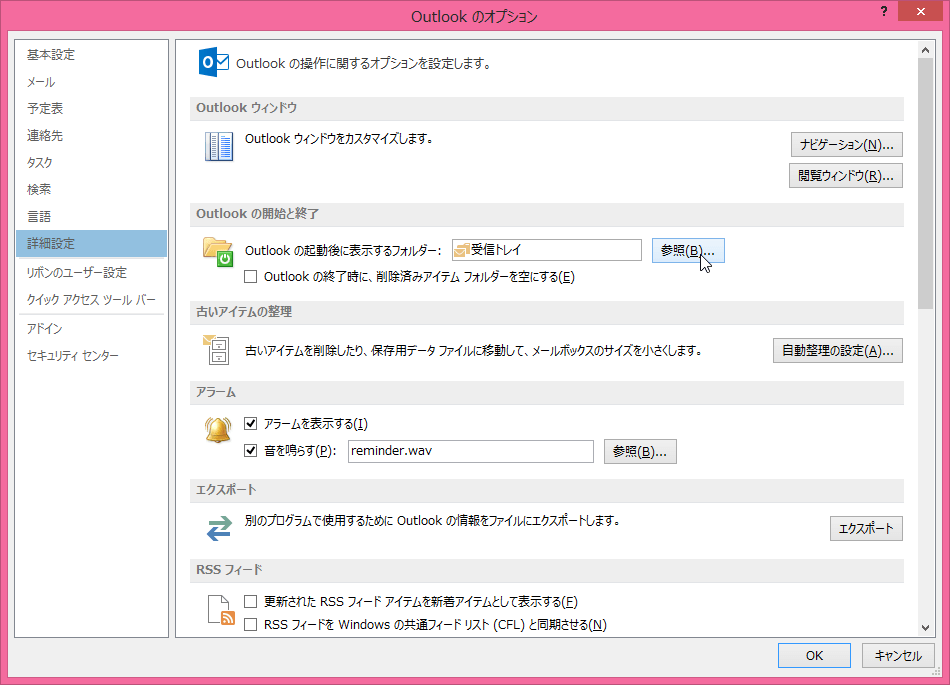Open the 検索 category

pos(91,190)
